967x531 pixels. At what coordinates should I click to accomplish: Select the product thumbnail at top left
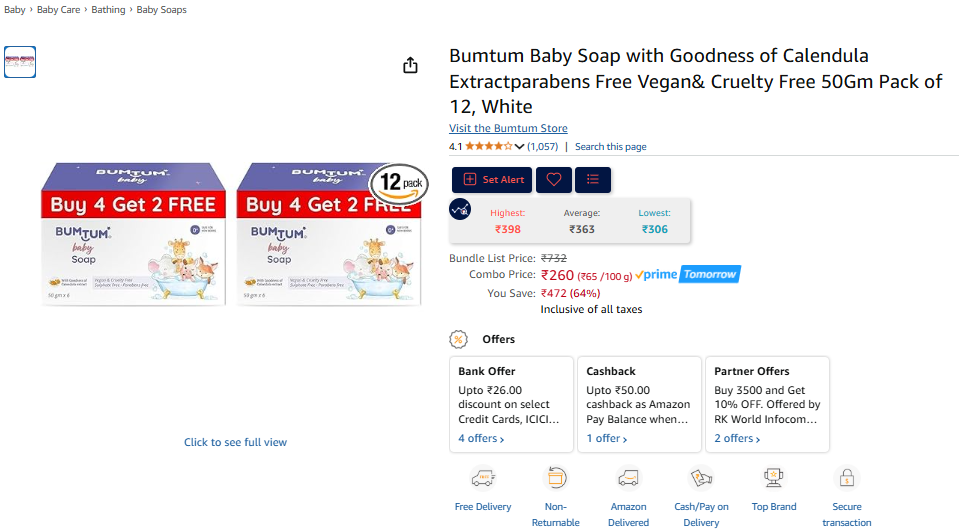pos(20,62)
